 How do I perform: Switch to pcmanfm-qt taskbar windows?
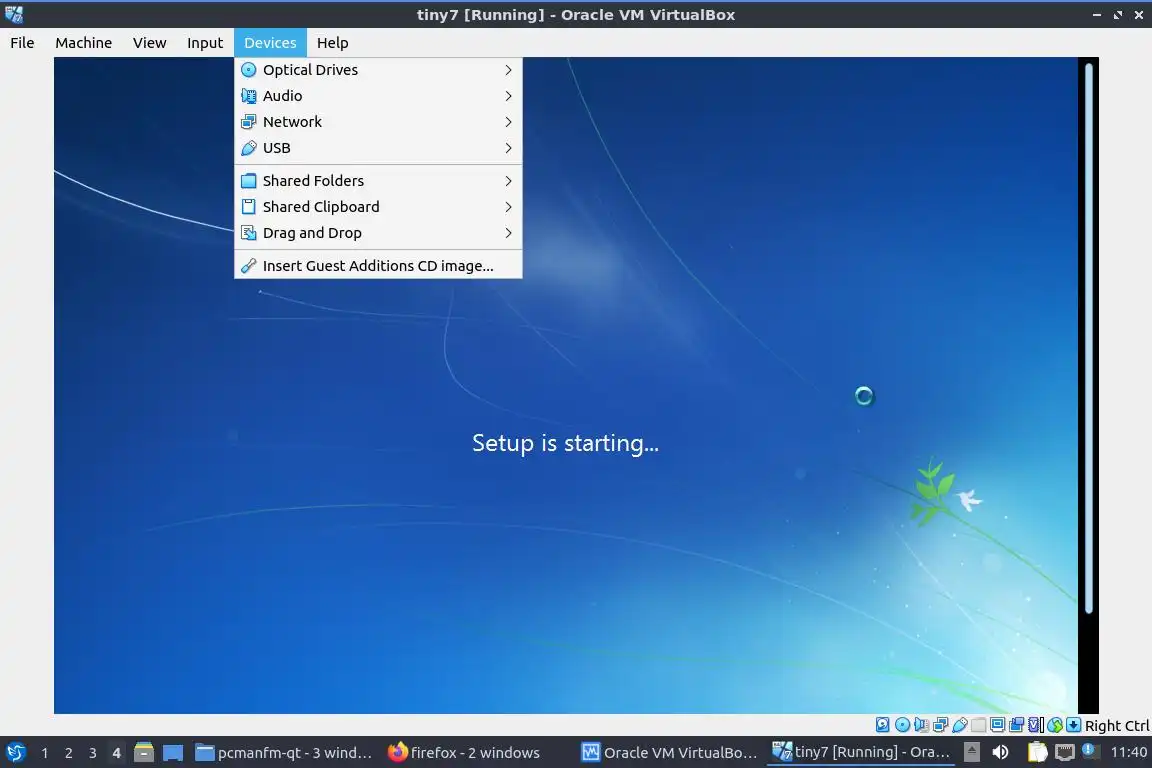point(285,753)
